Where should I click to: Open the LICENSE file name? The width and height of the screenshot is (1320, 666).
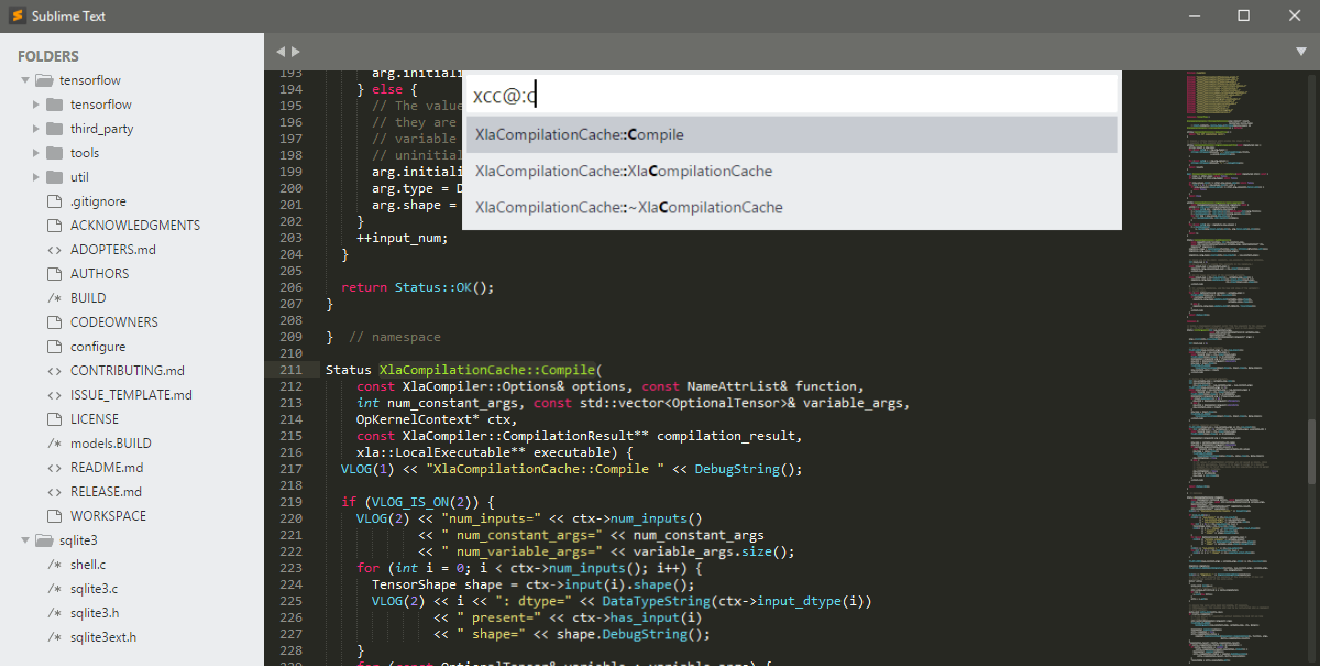(95, 419)
